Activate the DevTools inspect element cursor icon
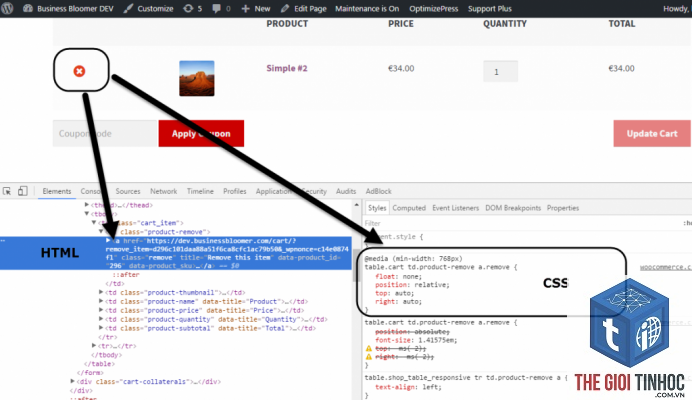692x400 pixels. click(7, 191)
